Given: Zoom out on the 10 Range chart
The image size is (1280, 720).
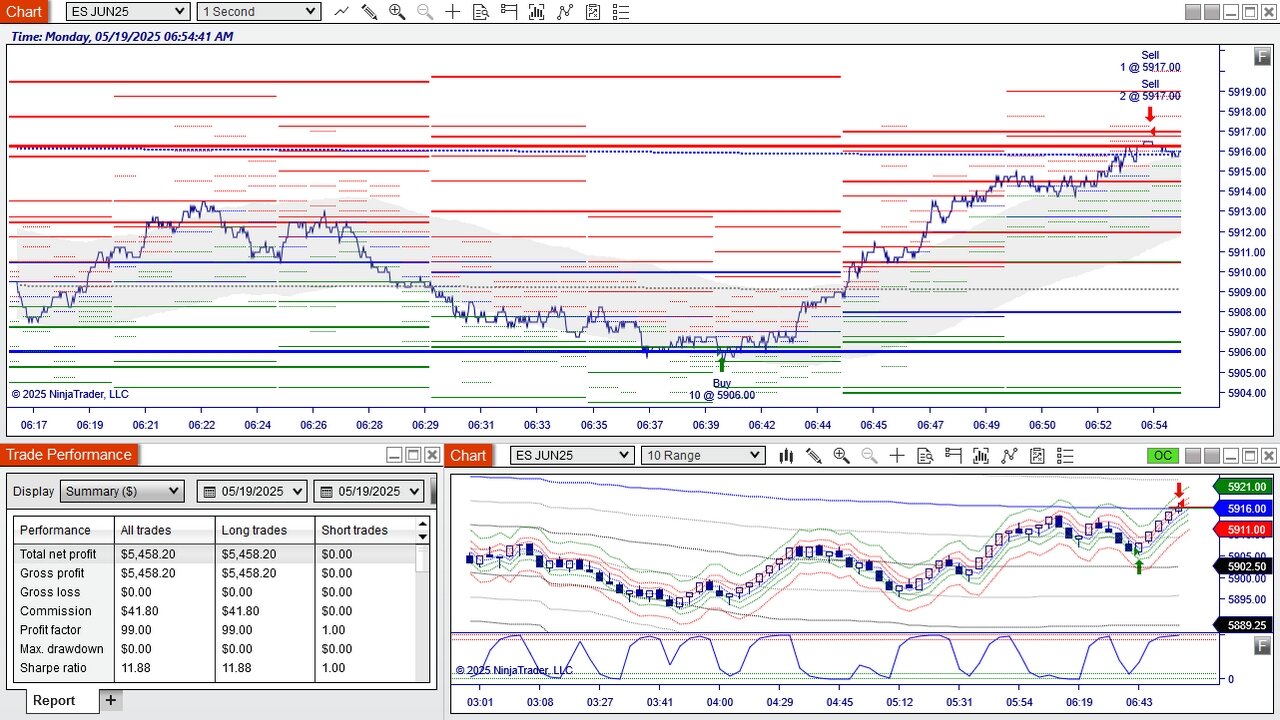Looking at the screenshot, I should coord(869,456).
